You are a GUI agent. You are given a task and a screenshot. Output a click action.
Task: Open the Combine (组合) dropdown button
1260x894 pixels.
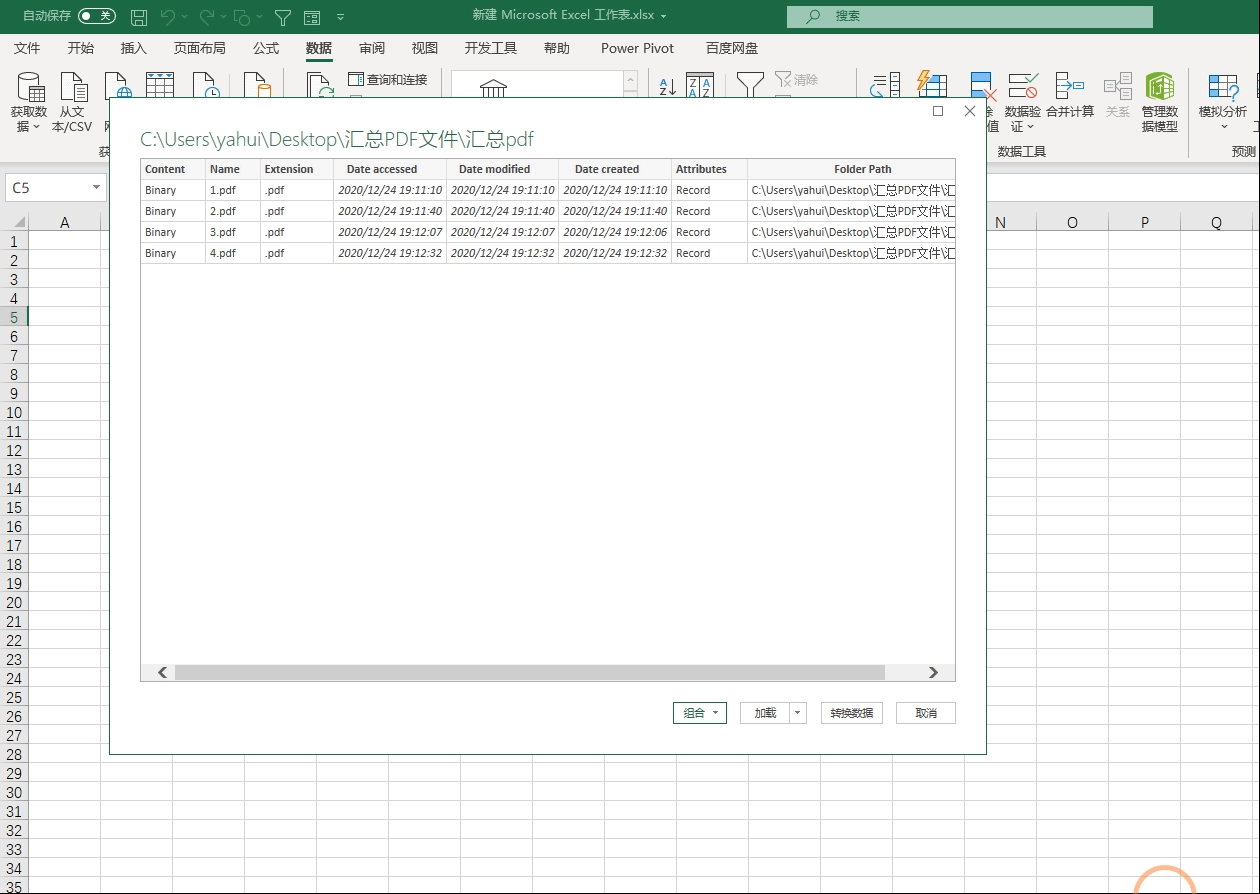click(x=700, y=713)
